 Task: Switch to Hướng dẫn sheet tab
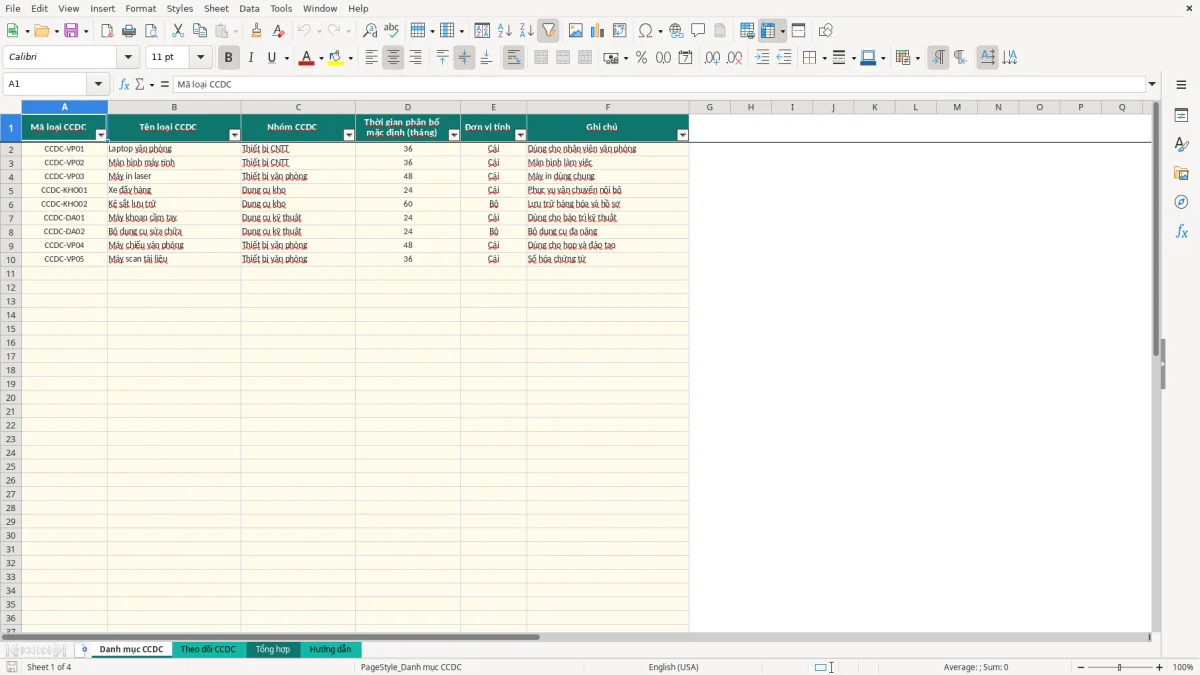coord(330,649)
